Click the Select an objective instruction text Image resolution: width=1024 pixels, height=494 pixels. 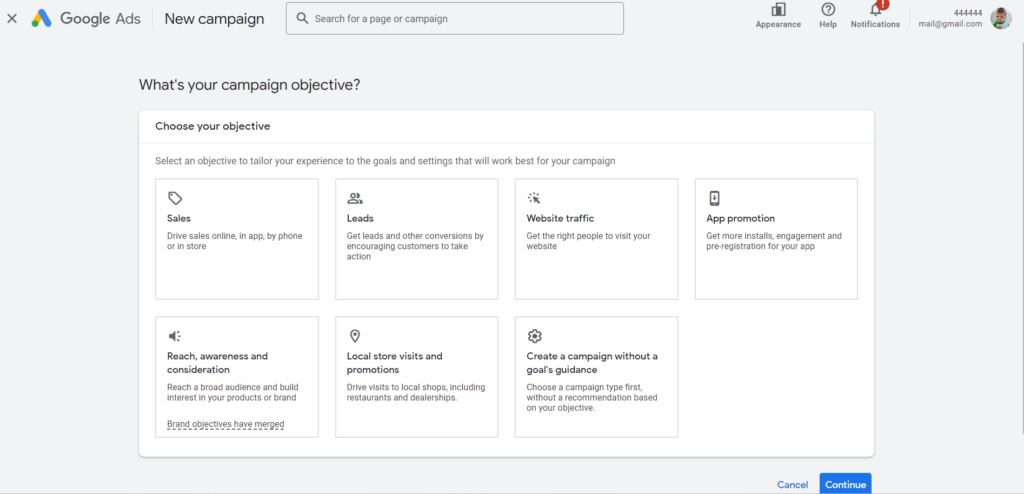click(x=385, y=161)
